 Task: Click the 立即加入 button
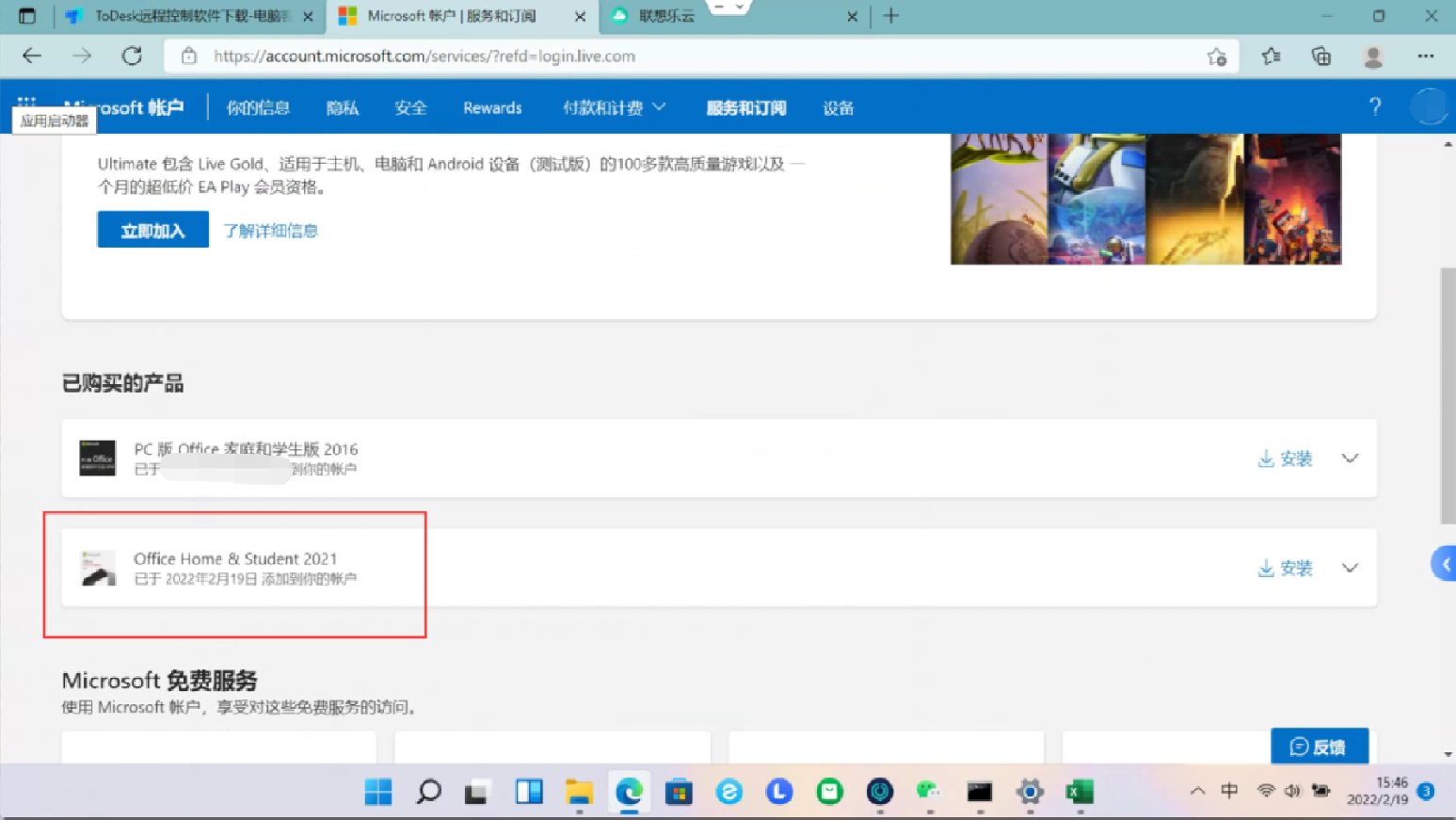point(152,230)
